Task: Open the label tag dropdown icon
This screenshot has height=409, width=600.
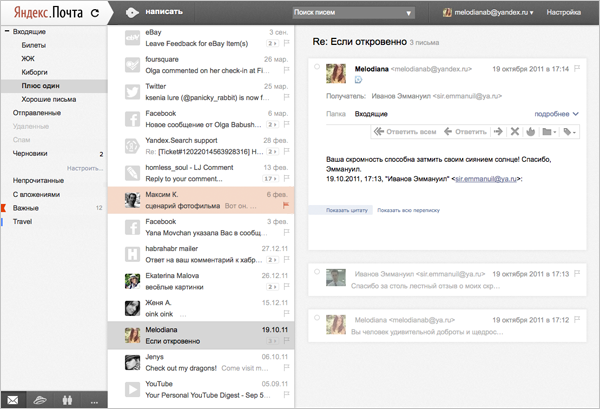Action: tap(569, 132)
